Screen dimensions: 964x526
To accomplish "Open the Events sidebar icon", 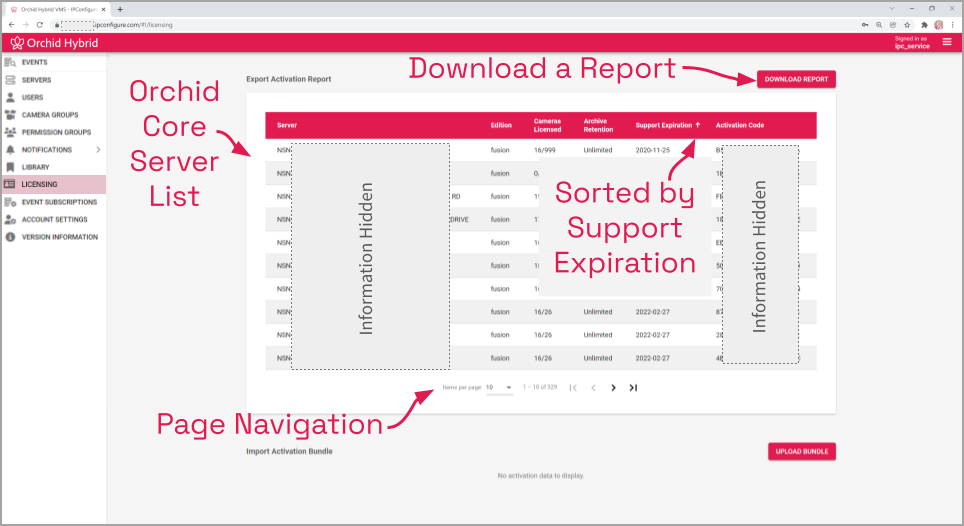I will (x=10, y=62).
